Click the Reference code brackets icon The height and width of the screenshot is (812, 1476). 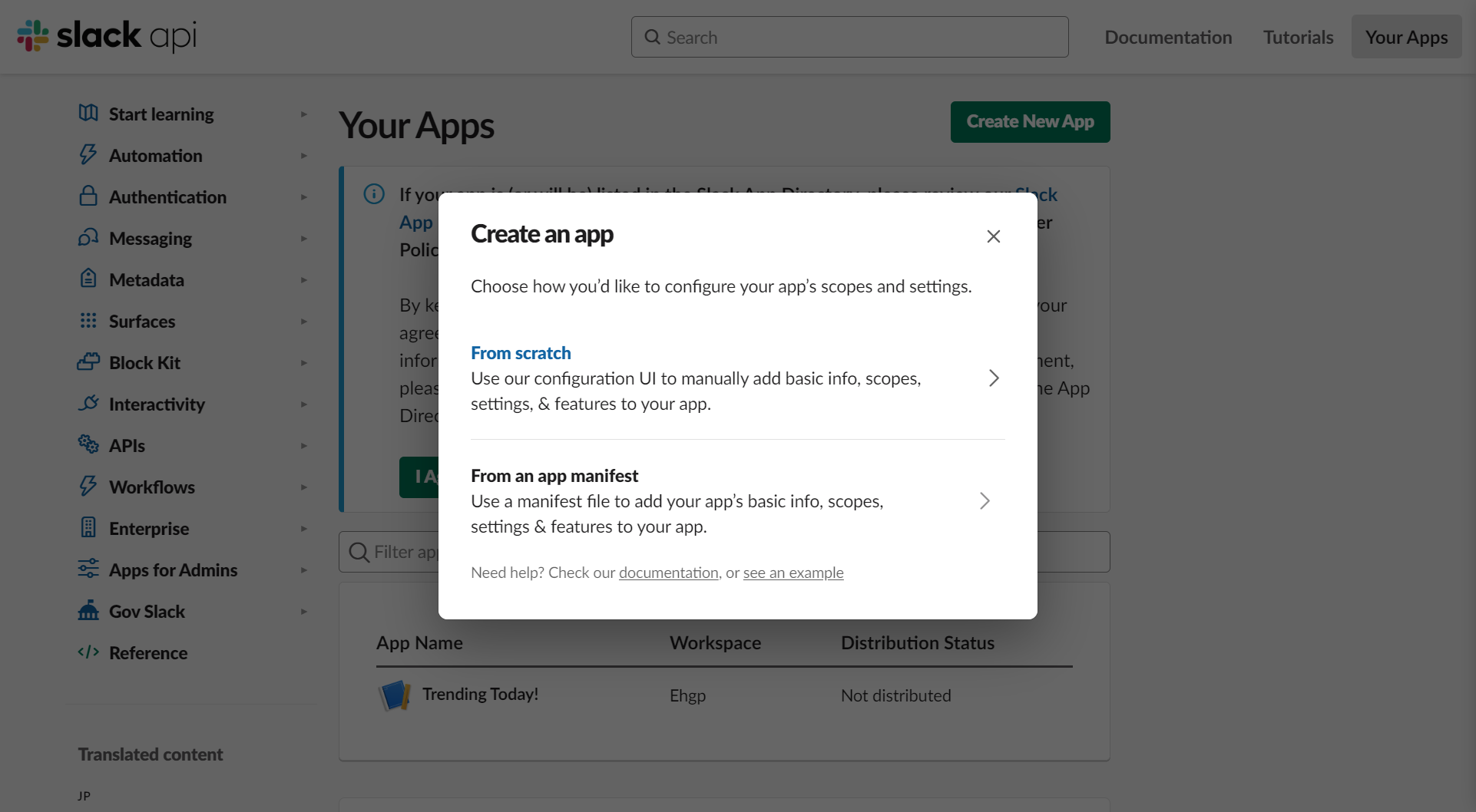coord(88,652)
